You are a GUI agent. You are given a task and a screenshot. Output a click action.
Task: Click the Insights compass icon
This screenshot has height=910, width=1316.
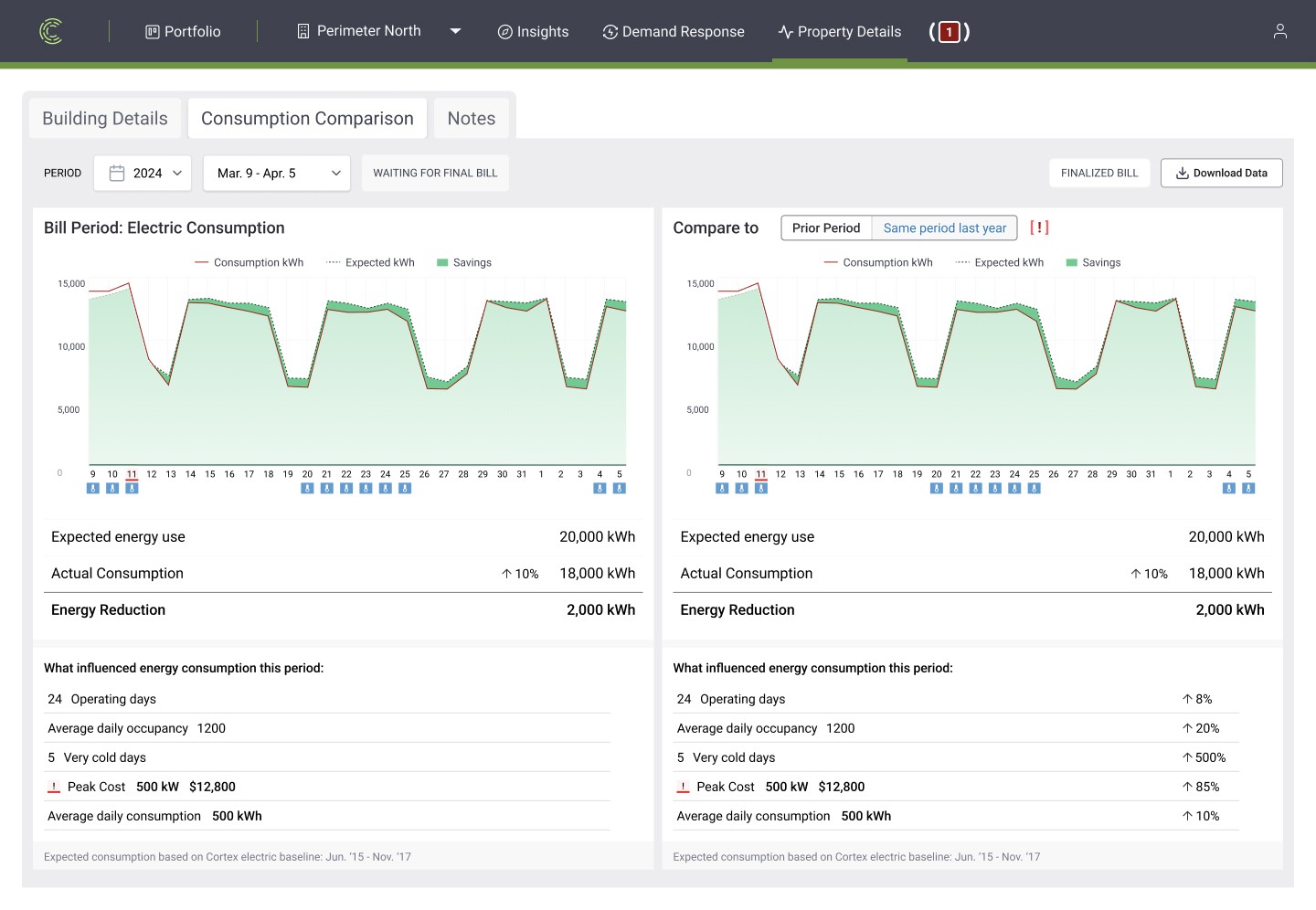coord(504,32)
